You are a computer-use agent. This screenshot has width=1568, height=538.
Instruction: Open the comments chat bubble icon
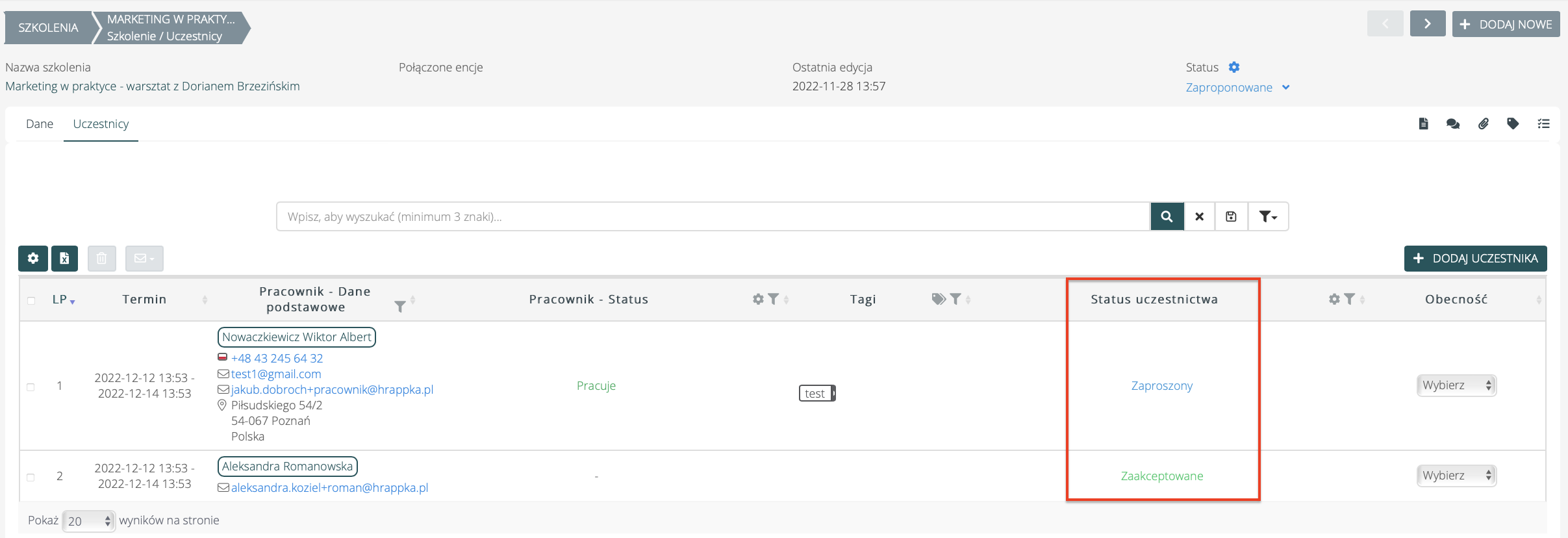pyautogui.click(x=1453, y=123)
